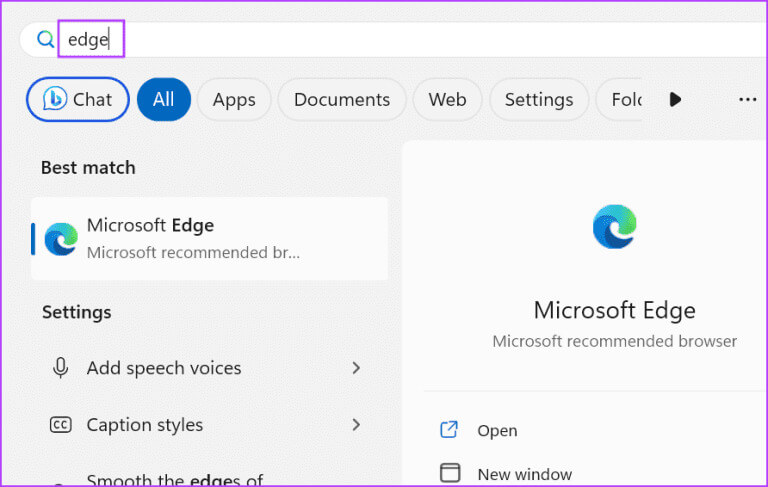Image resolution: width=768 pixels, height=487 pixels.
Task: Switch to the Documents filter tab
Action: click(342, 99)
